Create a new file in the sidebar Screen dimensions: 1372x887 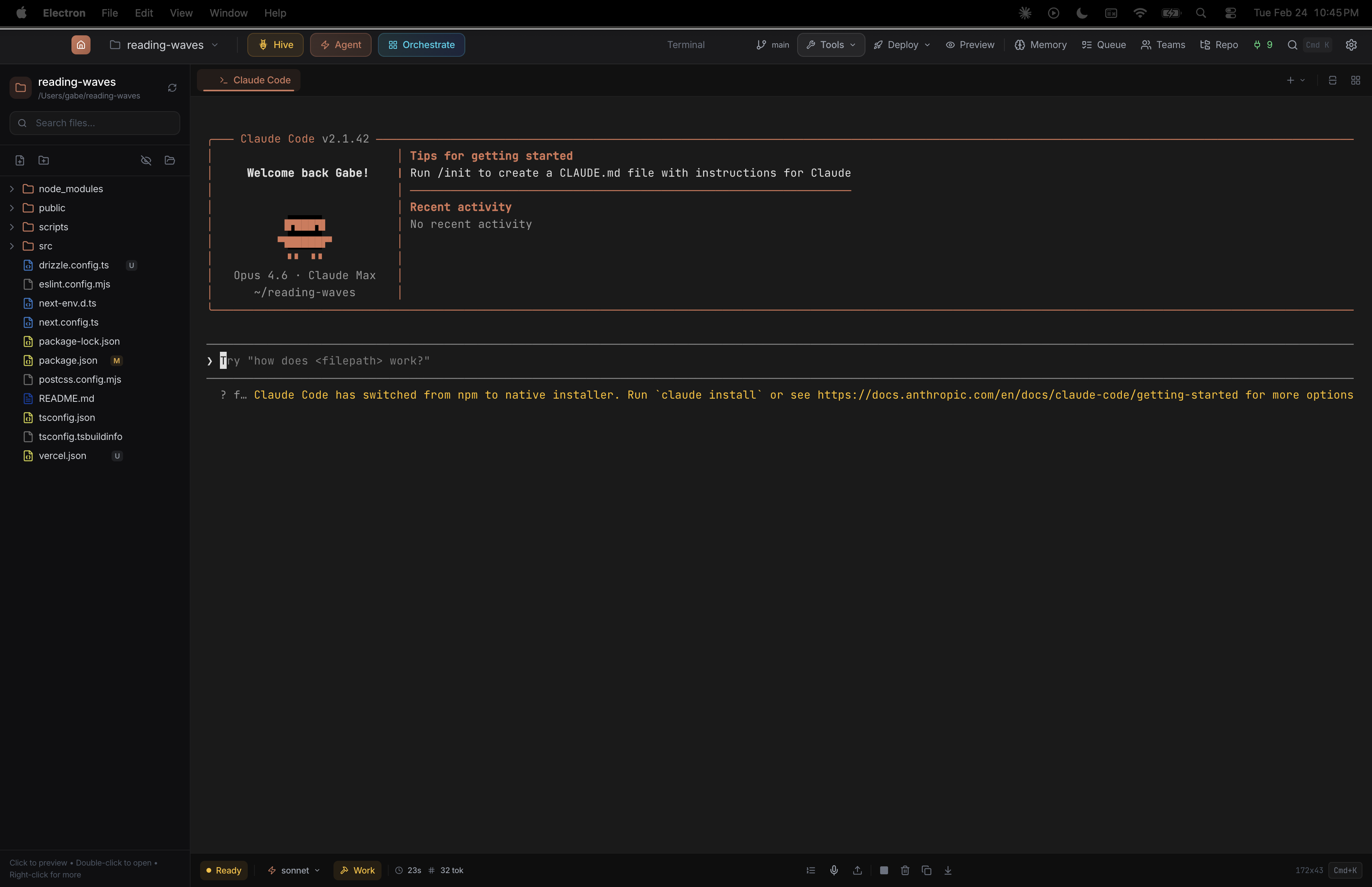coord(19,160)
